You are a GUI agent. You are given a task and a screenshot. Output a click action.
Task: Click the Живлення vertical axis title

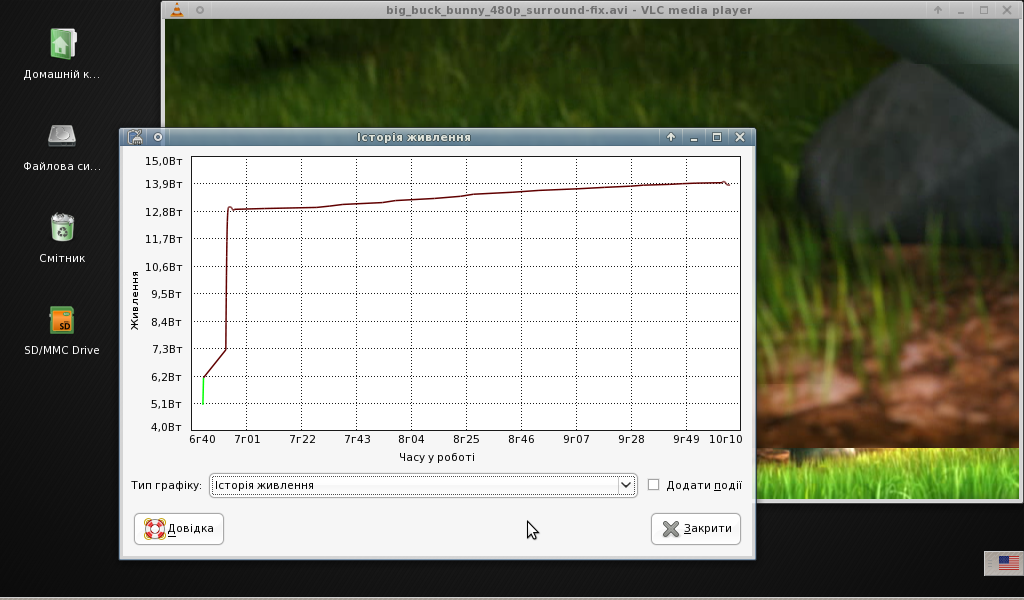[x=135, y=301]
